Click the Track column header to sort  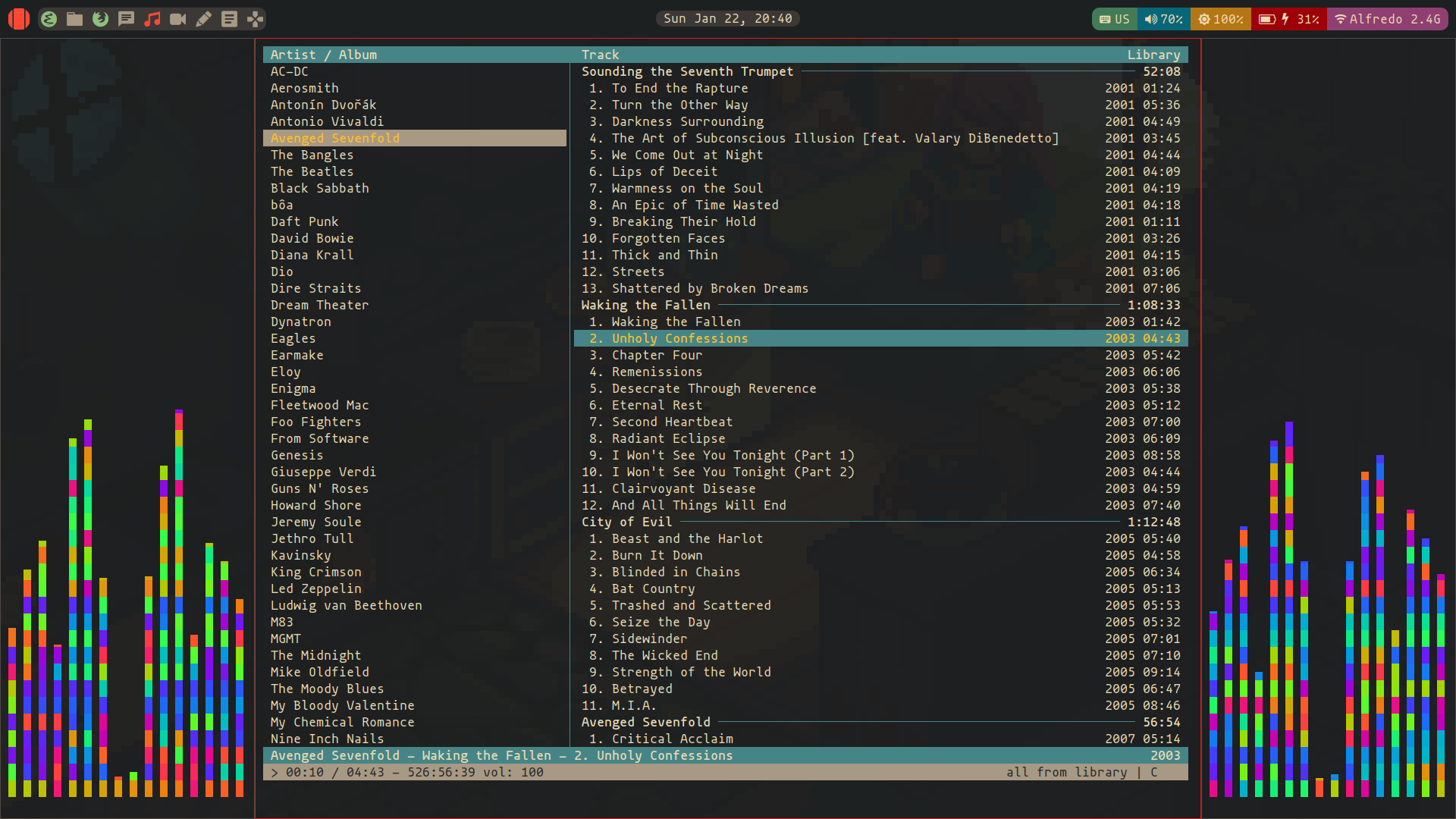(600, 54)
